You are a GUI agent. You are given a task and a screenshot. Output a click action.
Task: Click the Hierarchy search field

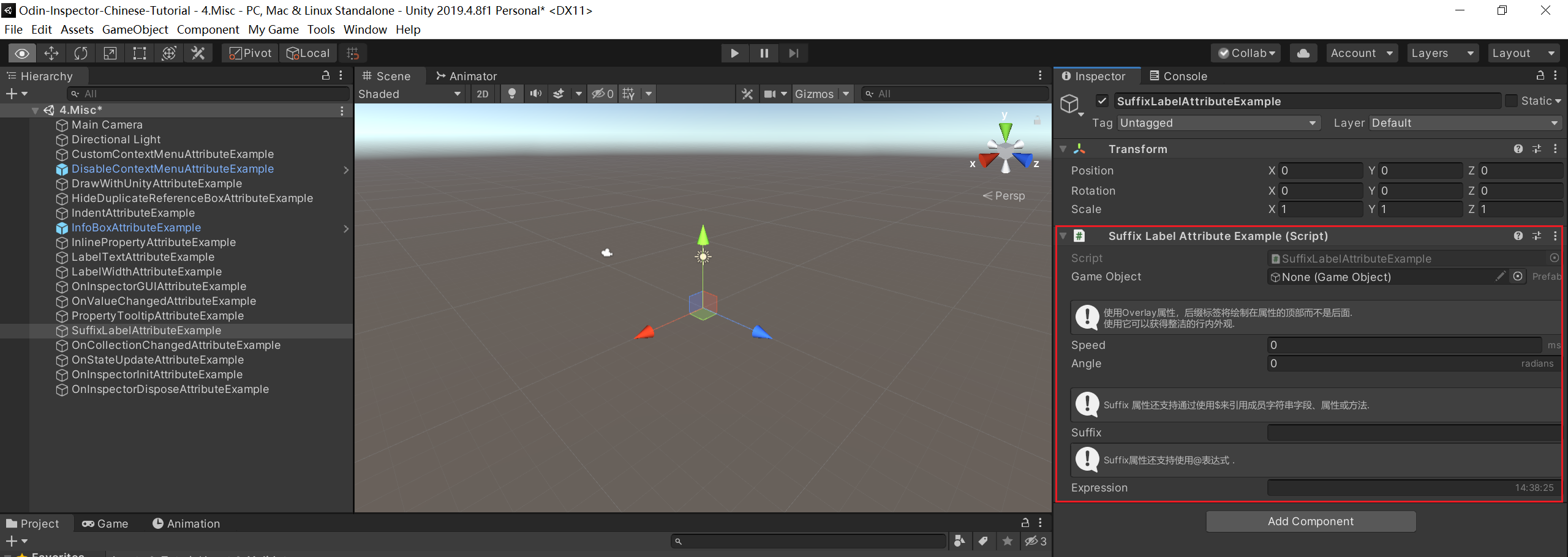click(208, 94)
